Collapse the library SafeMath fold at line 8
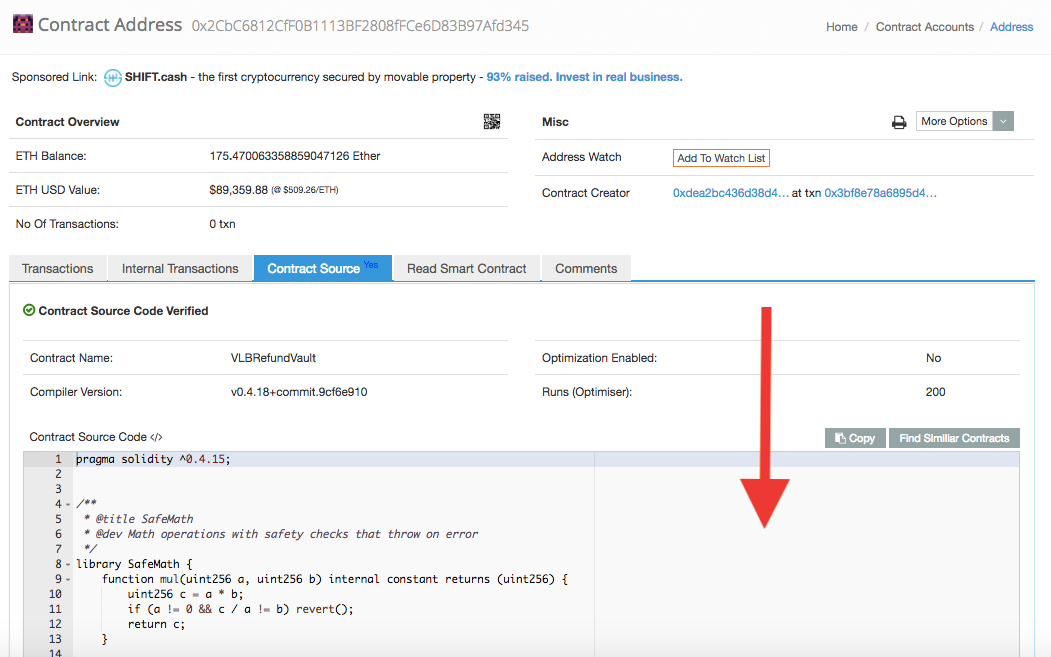 (x=68, y=564)
